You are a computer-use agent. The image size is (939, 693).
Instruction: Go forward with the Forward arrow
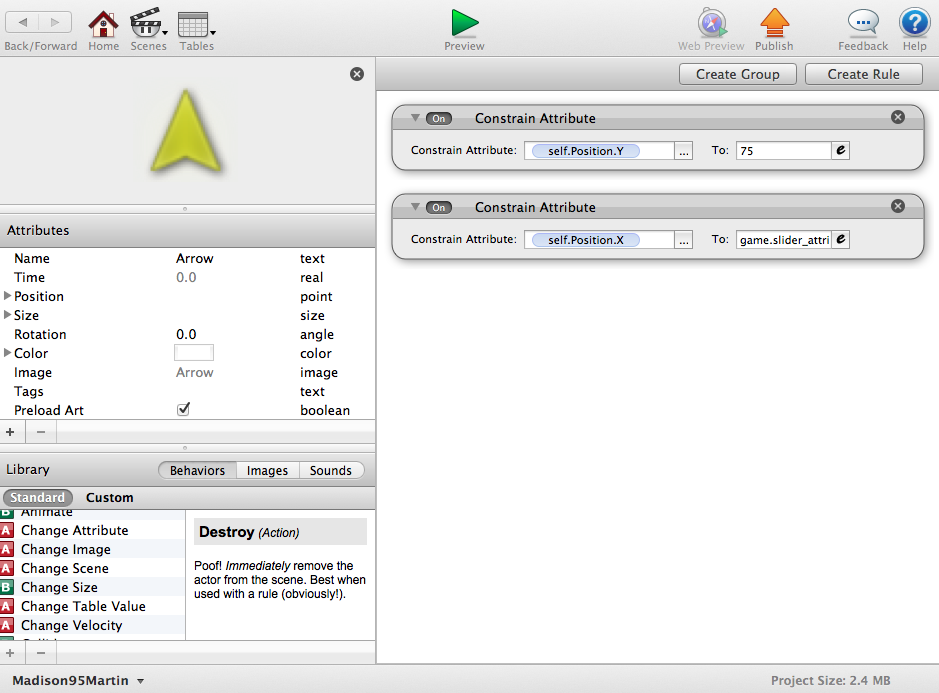click(x=55, y=23)
